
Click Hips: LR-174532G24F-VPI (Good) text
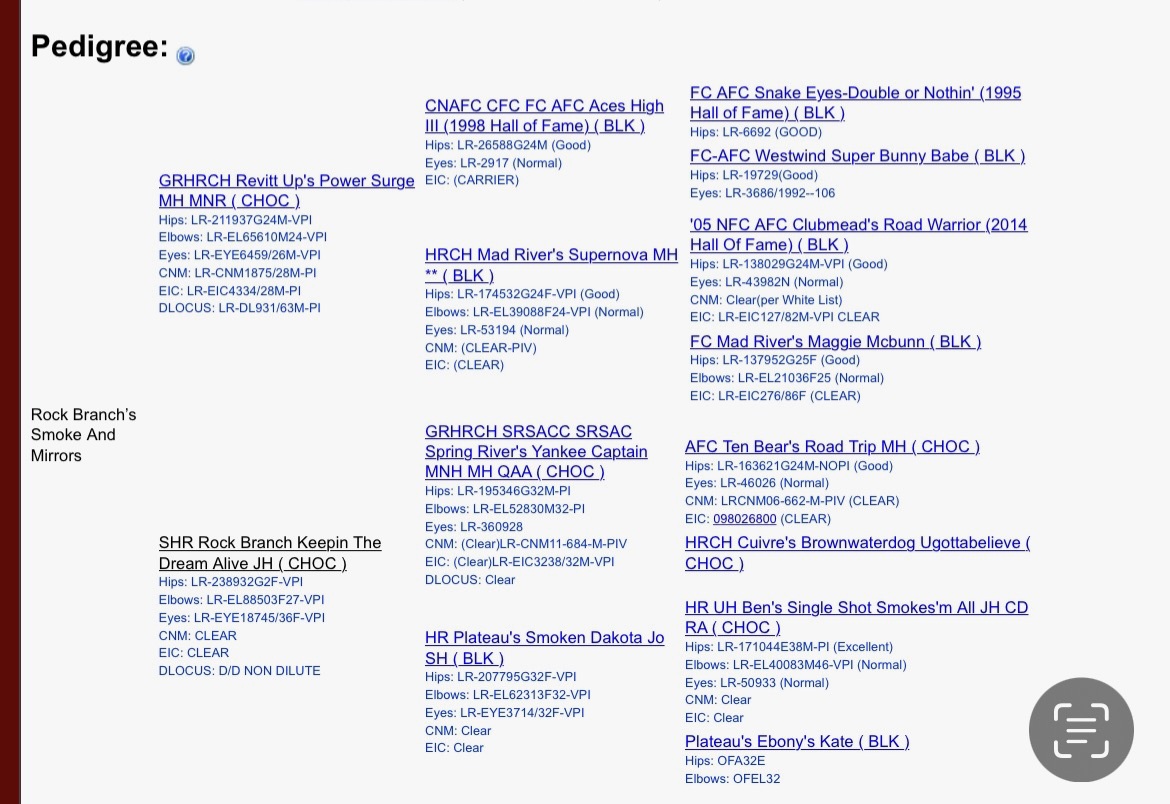(x=522, y=294)
